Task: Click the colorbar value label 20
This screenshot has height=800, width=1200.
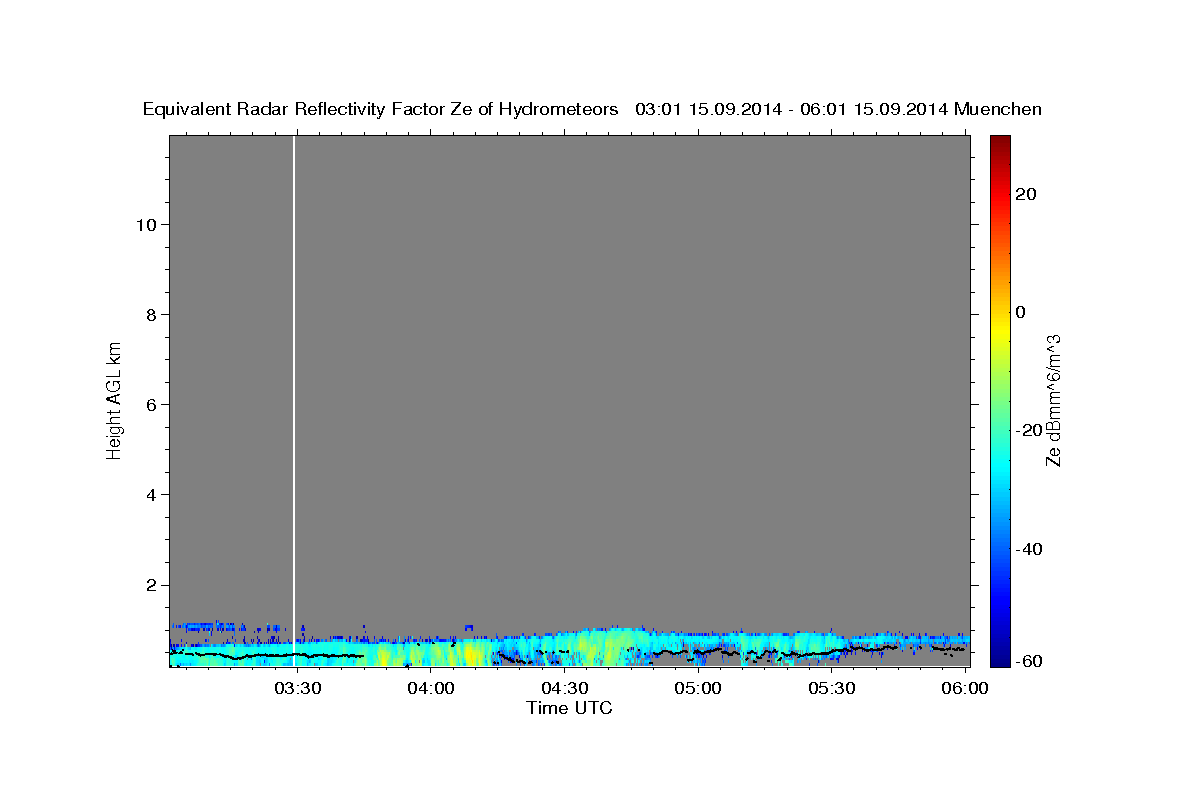Action: coord(1025,194)
